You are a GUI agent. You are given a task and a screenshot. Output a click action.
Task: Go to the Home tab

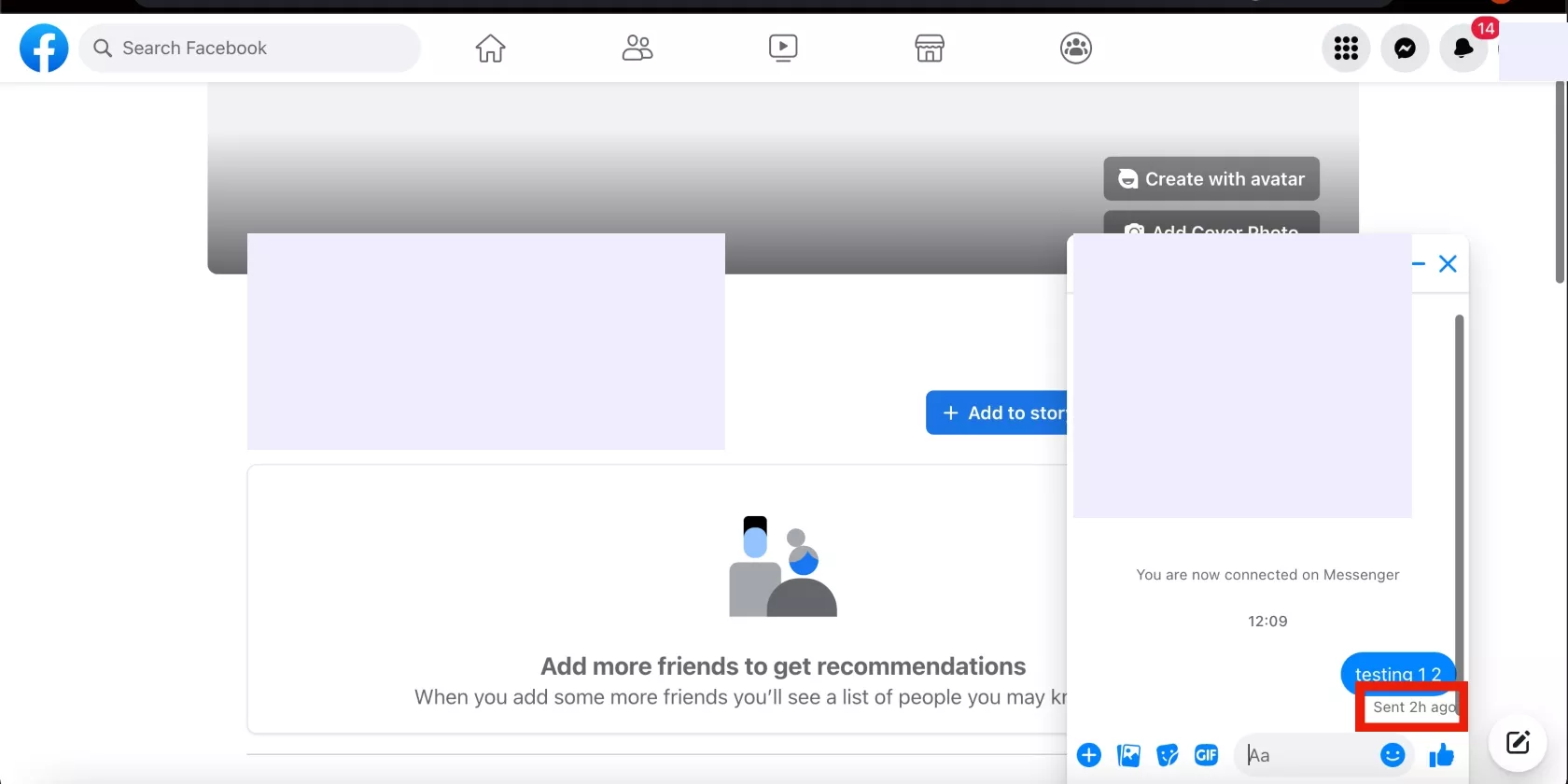(x=490, y=48)
